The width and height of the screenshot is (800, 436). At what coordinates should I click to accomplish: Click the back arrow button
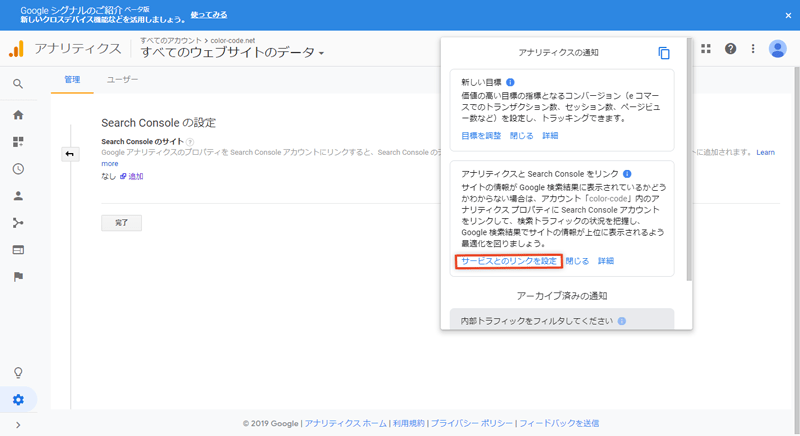[x=70, y=154]
